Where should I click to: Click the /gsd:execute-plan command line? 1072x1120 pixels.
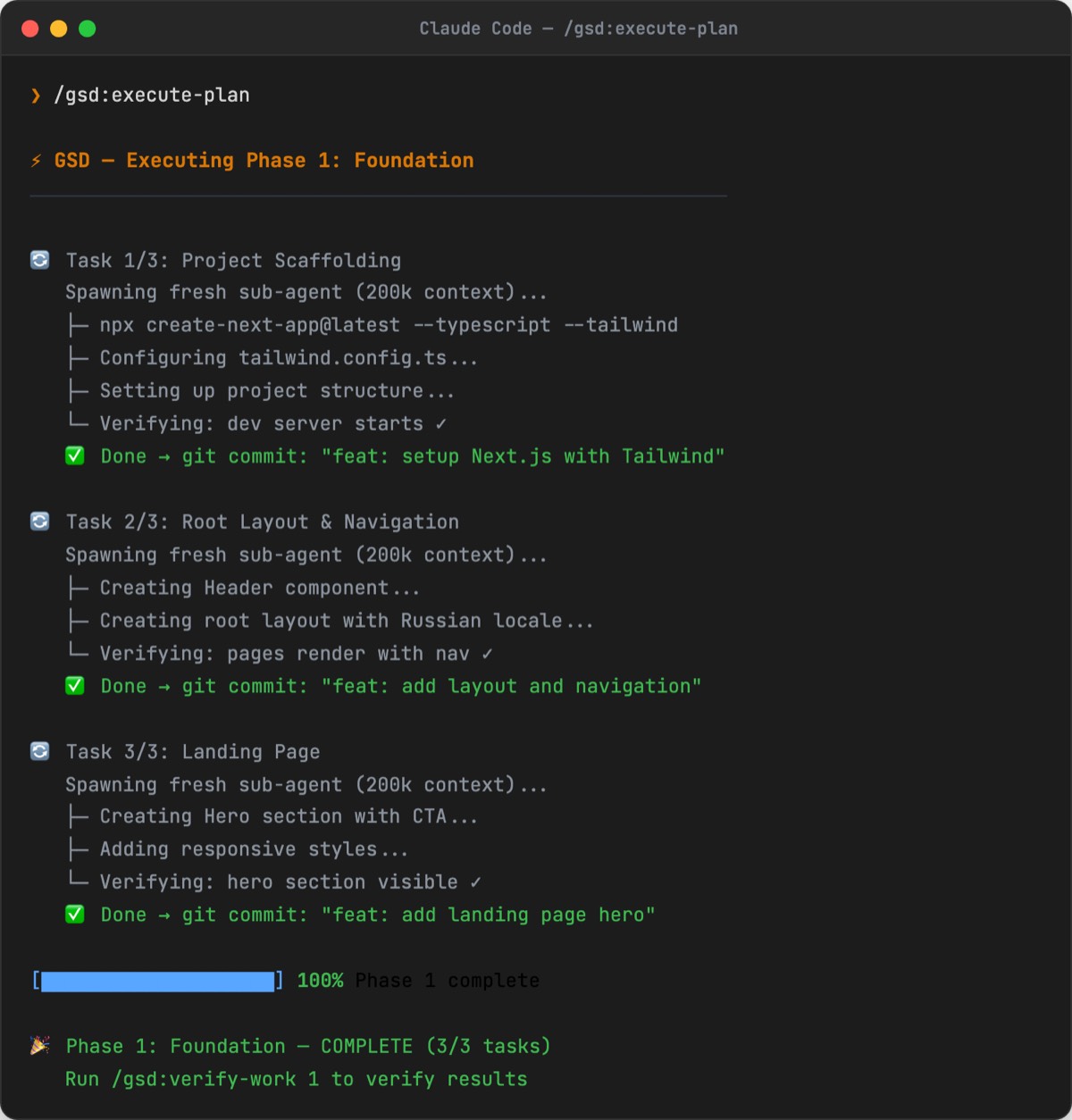click(153, 95)
